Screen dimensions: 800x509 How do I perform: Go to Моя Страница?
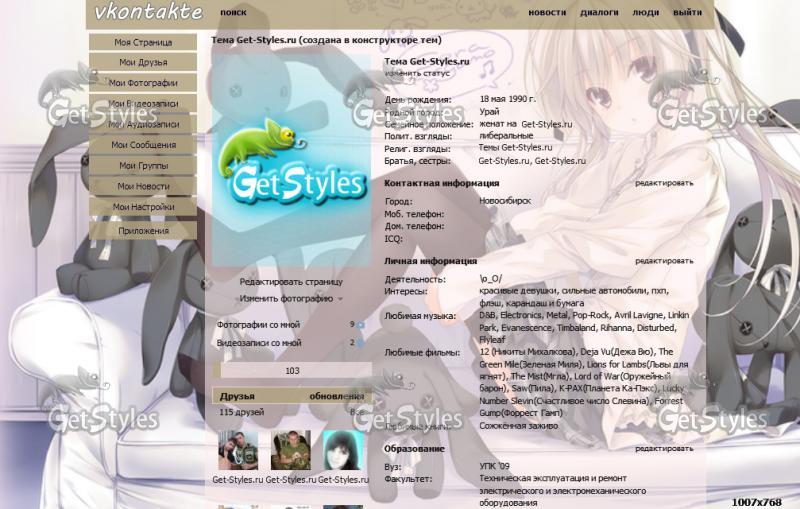(143, 42)
